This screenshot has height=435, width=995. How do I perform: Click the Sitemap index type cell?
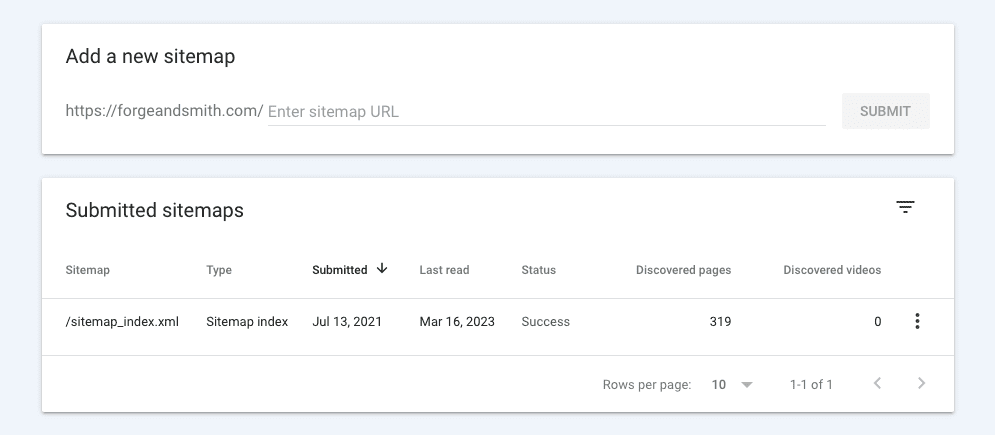click(247, 322)
